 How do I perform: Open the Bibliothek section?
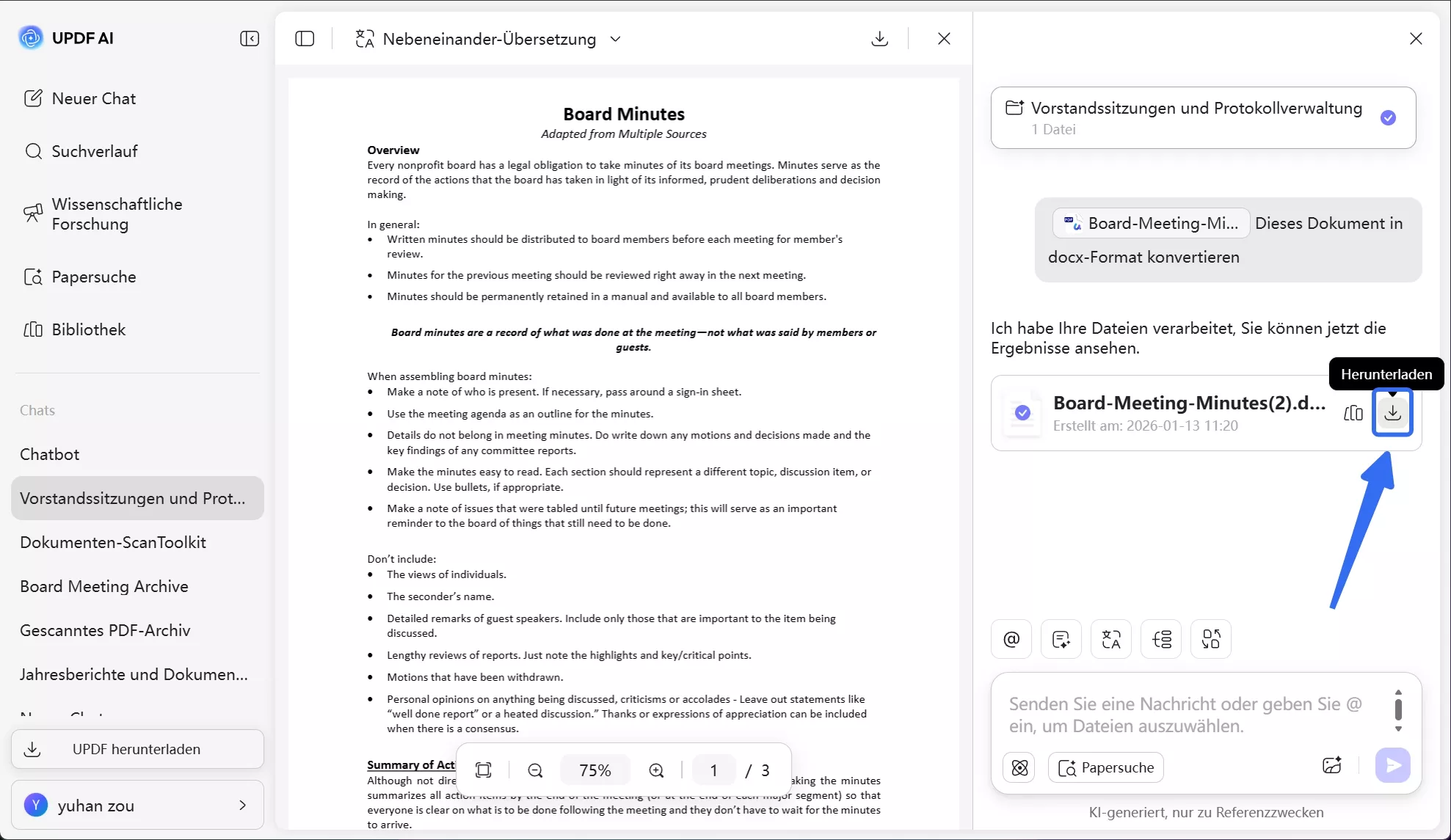click(88, 329)
